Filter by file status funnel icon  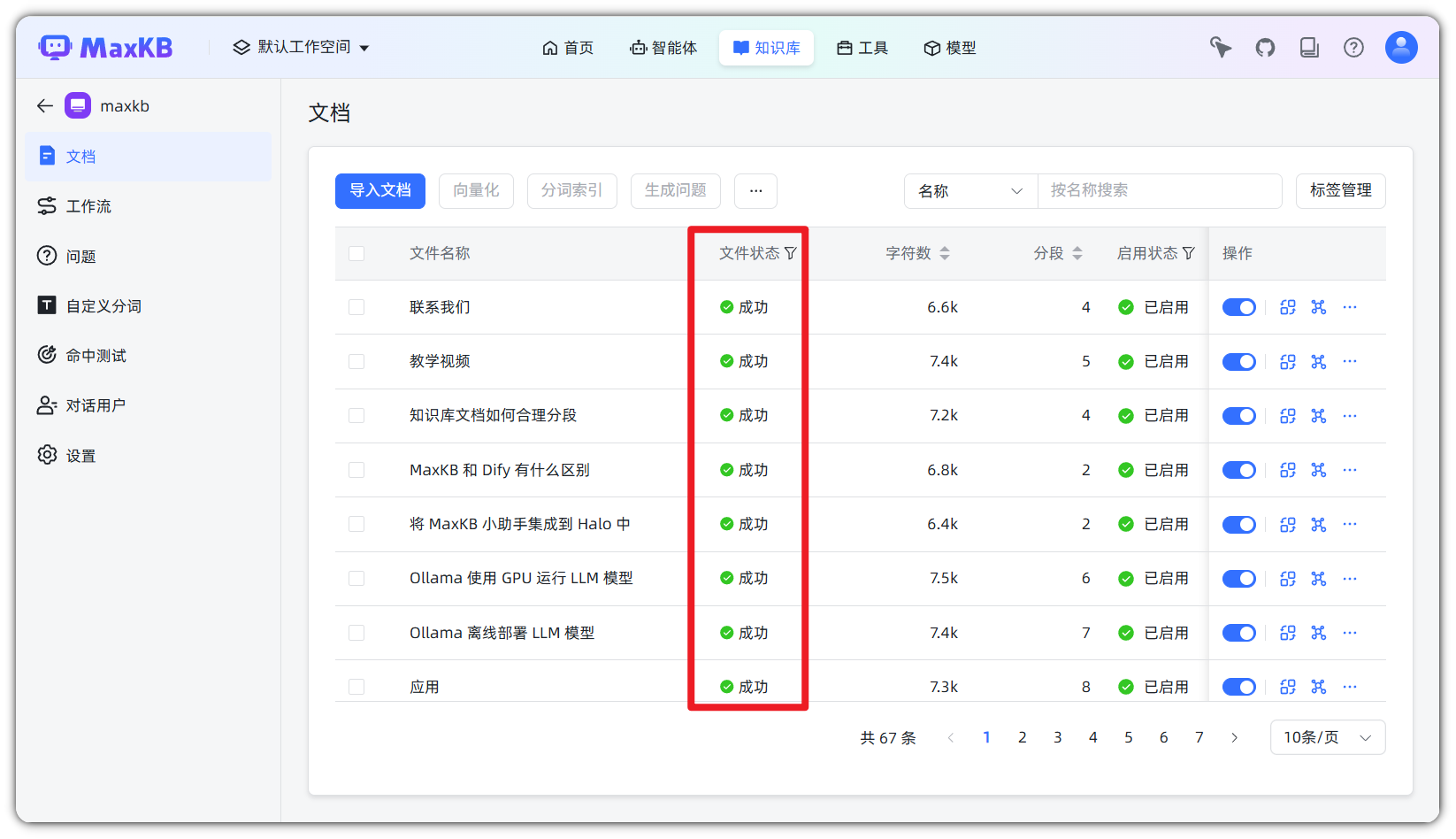coord(790,254)
